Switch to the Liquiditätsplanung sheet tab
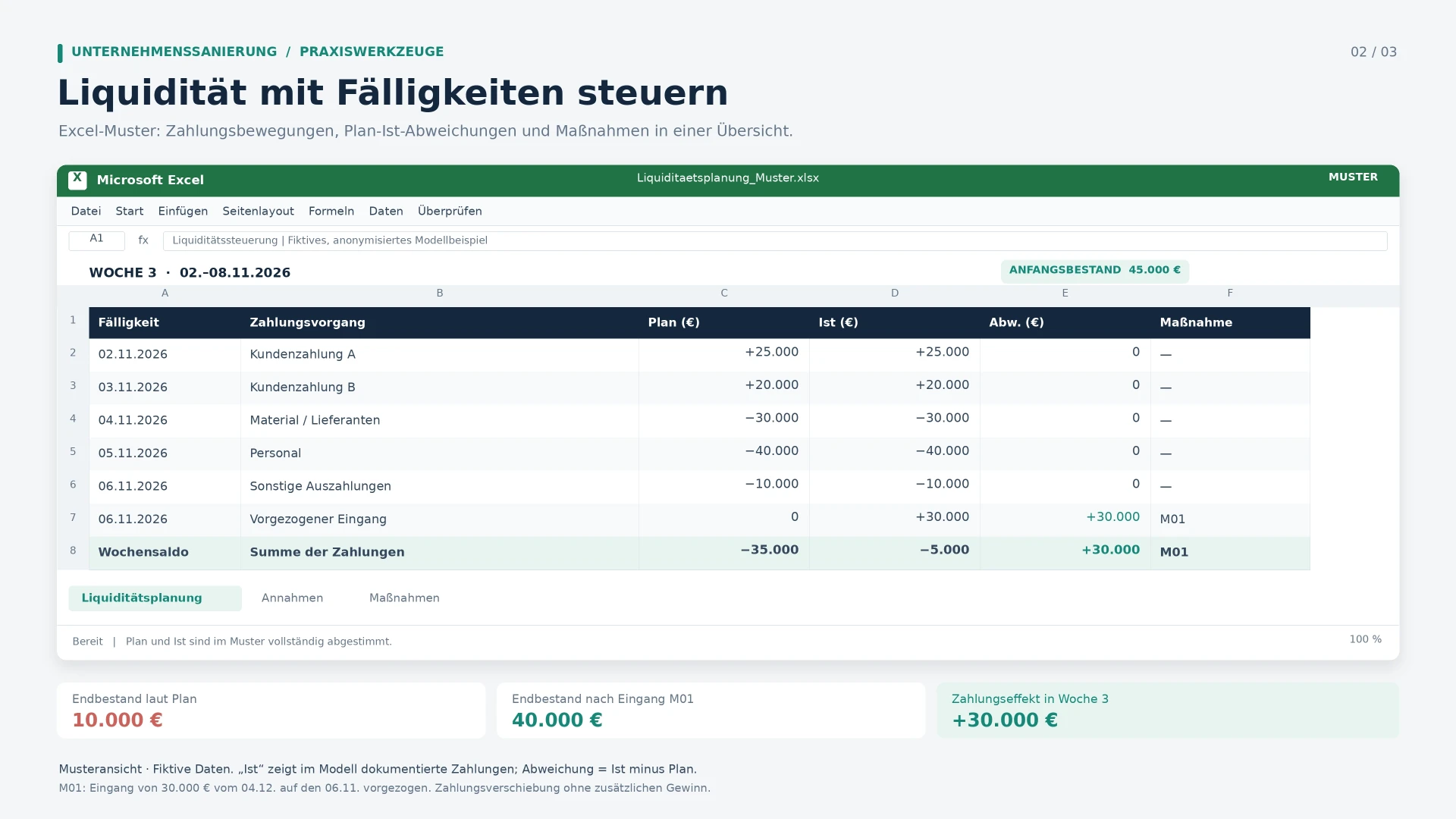The image size is (1456, 819). coord(155,598)
